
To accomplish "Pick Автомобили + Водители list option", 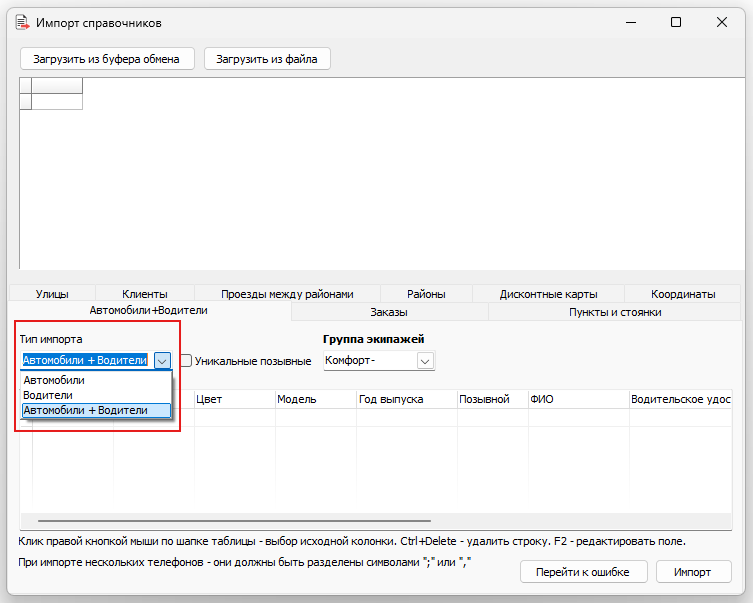I will click(x=85, y=410).
